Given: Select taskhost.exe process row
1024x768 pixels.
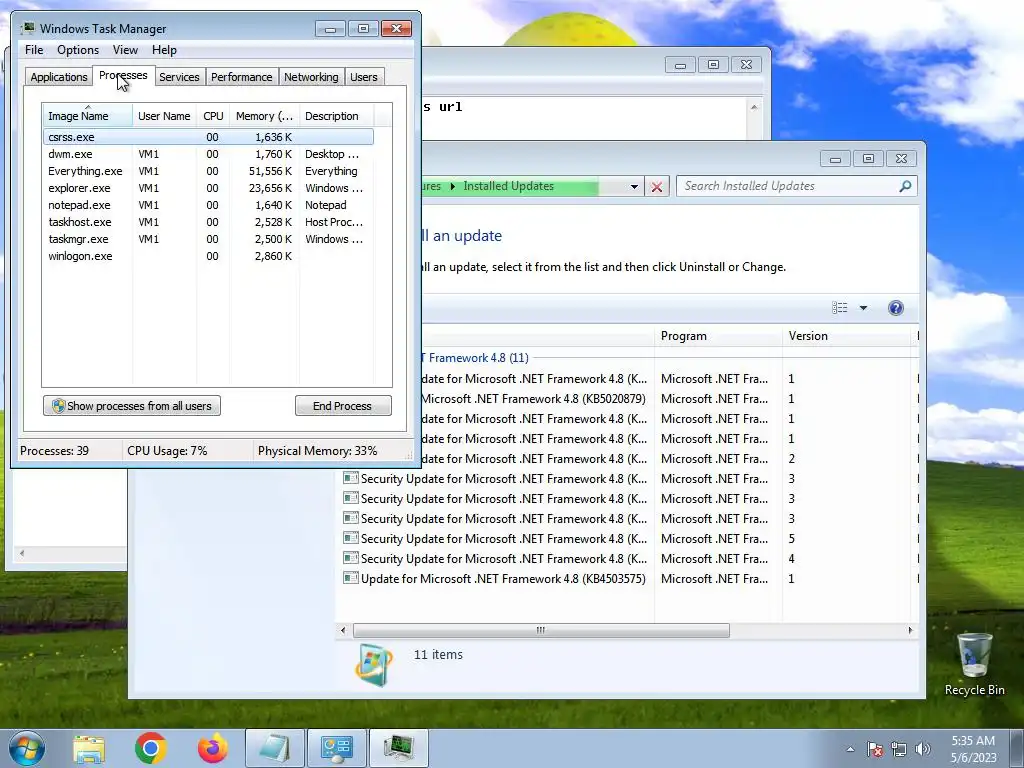Looking at the screenshot, I should (208, 222).
